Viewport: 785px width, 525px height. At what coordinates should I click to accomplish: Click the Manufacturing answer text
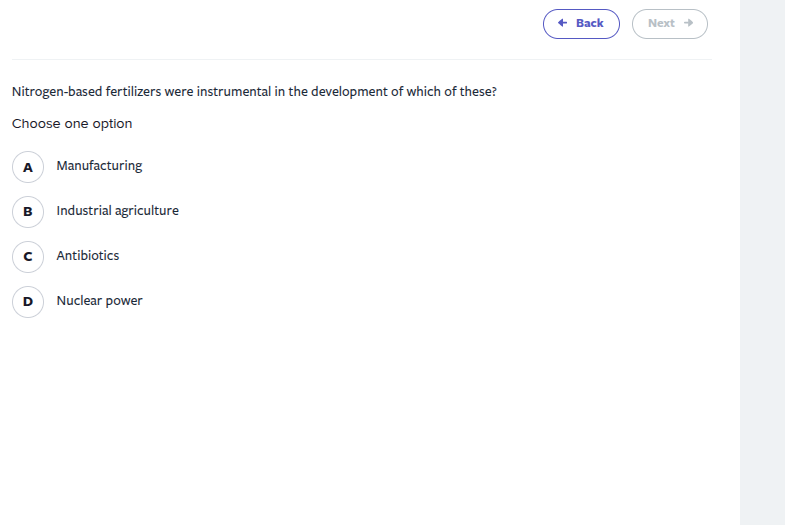99,166
